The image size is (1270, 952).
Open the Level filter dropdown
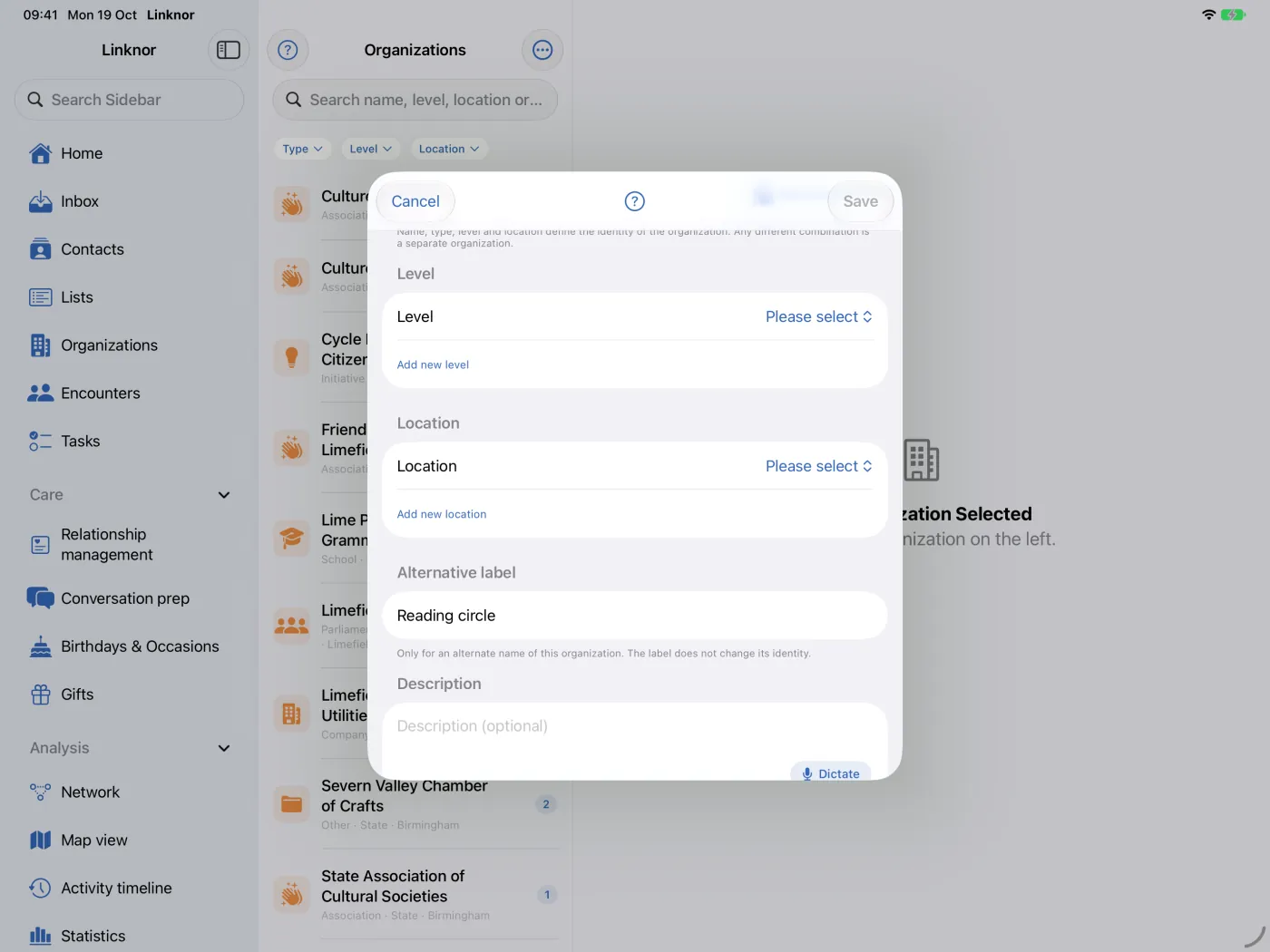(370, 149)
